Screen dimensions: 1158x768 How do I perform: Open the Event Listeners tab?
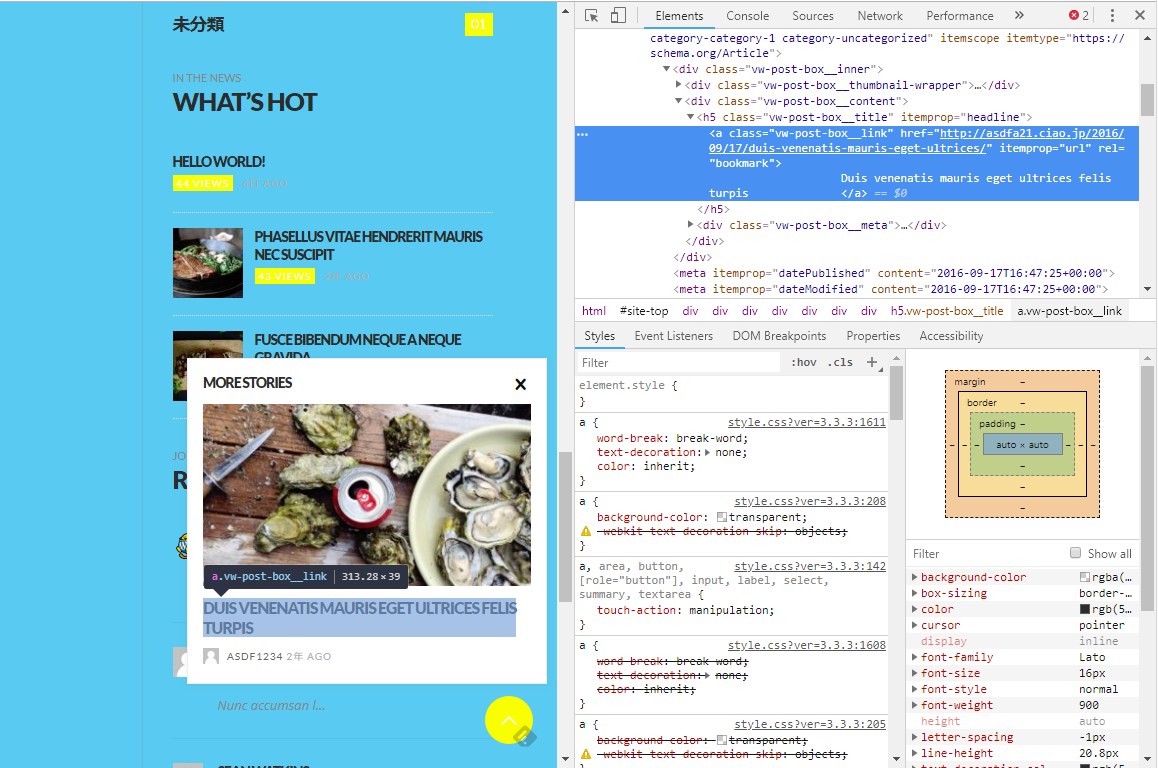[x=673, y=336]
